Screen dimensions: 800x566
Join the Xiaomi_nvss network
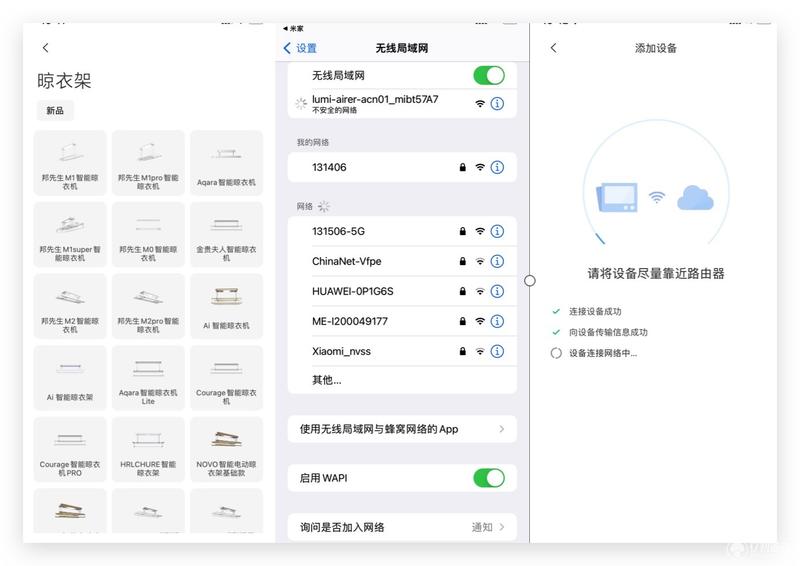(402, 351)
